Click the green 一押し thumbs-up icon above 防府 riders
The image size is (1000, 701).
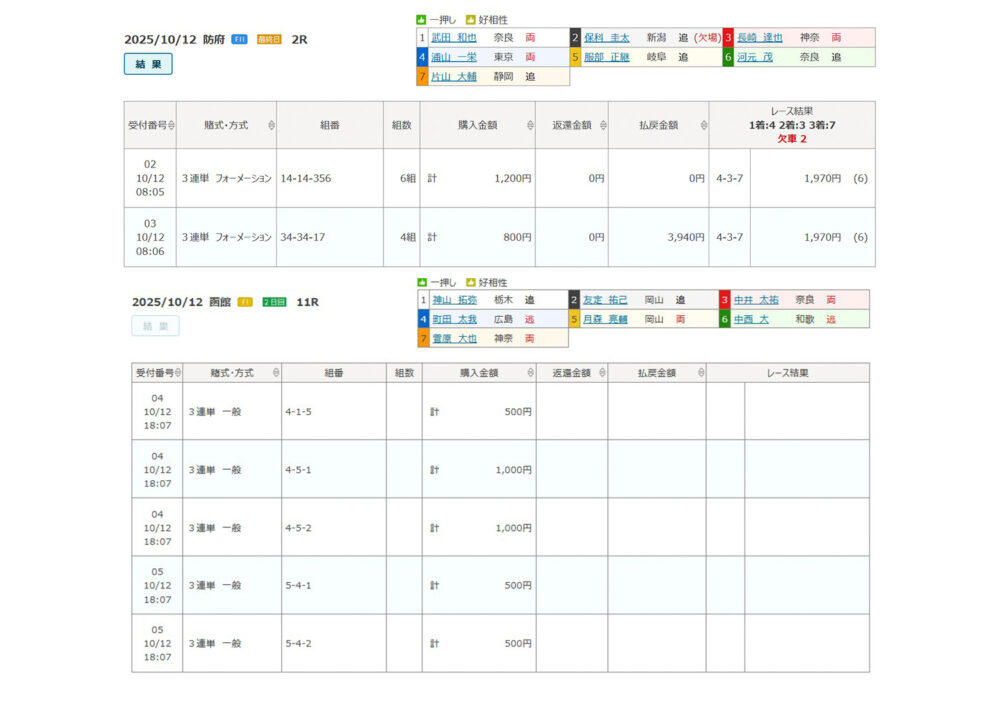421,20
